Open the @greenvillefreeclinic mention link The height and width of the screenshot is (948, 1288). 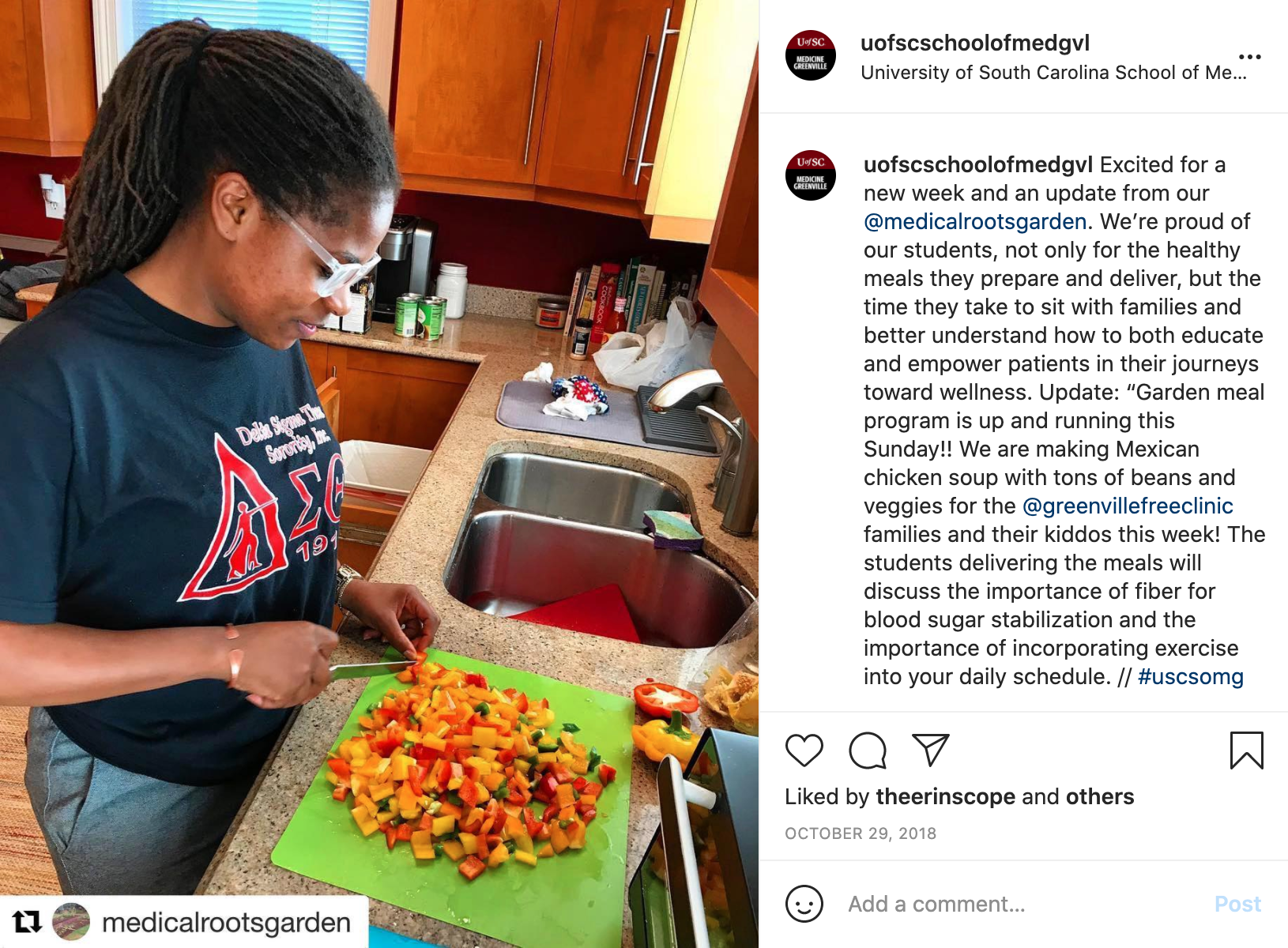click(x=1128, y=506)
